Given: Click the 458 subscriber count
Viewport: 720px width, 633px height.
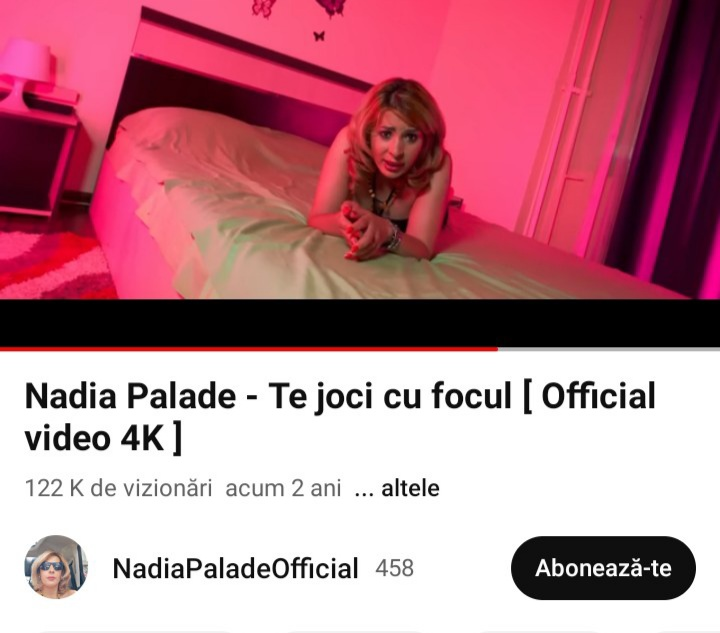Looking at the screenshot, I should 394,568.
